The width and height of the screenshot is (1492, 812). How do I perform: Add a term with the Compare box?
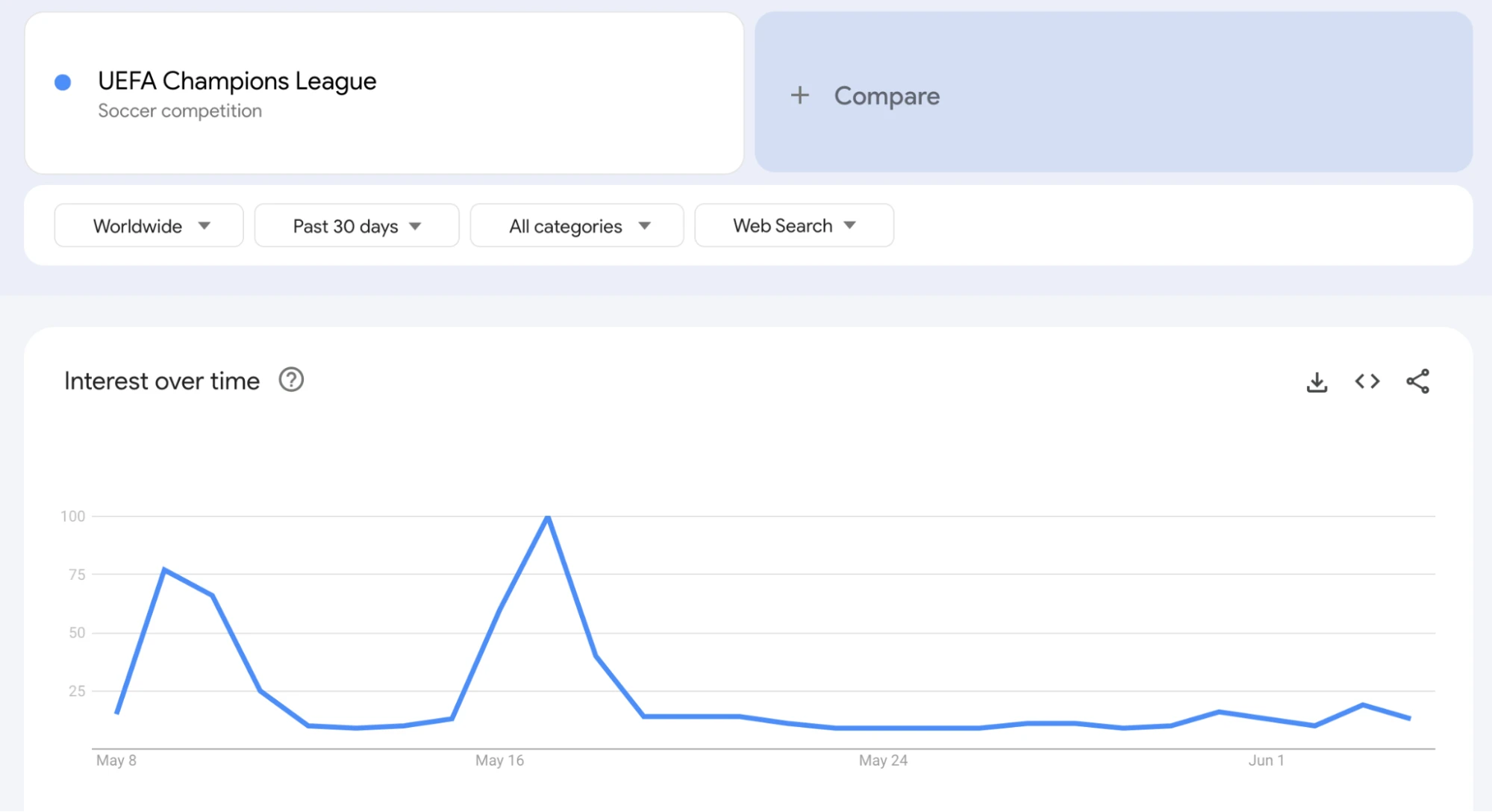tap(1114, 93)
